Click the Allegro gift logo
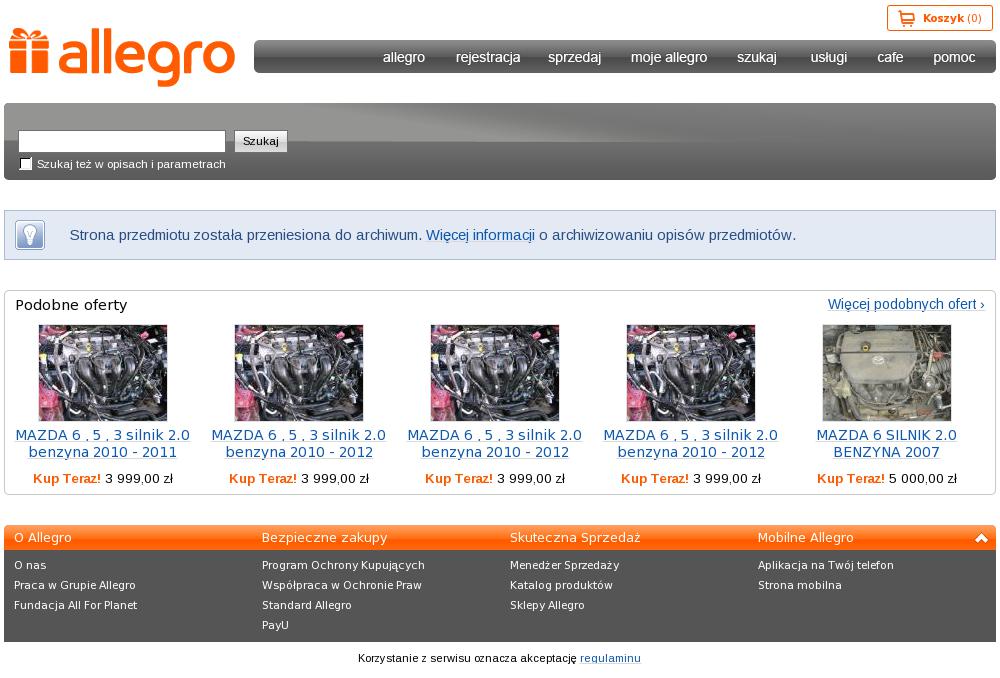Viewport: 1000px width, 678px height. click(x=121, y=56)
